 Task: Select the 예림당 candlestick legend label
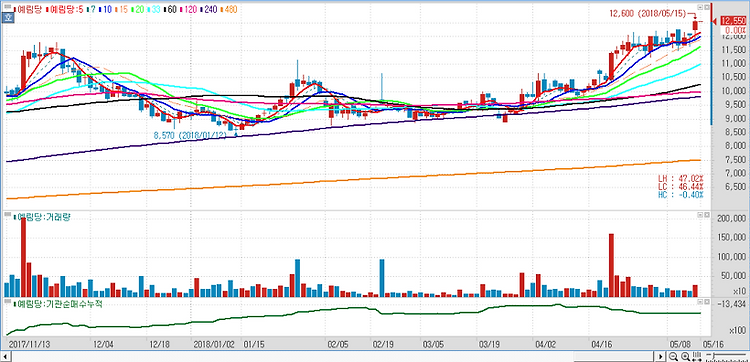click(x=27, y=9)
